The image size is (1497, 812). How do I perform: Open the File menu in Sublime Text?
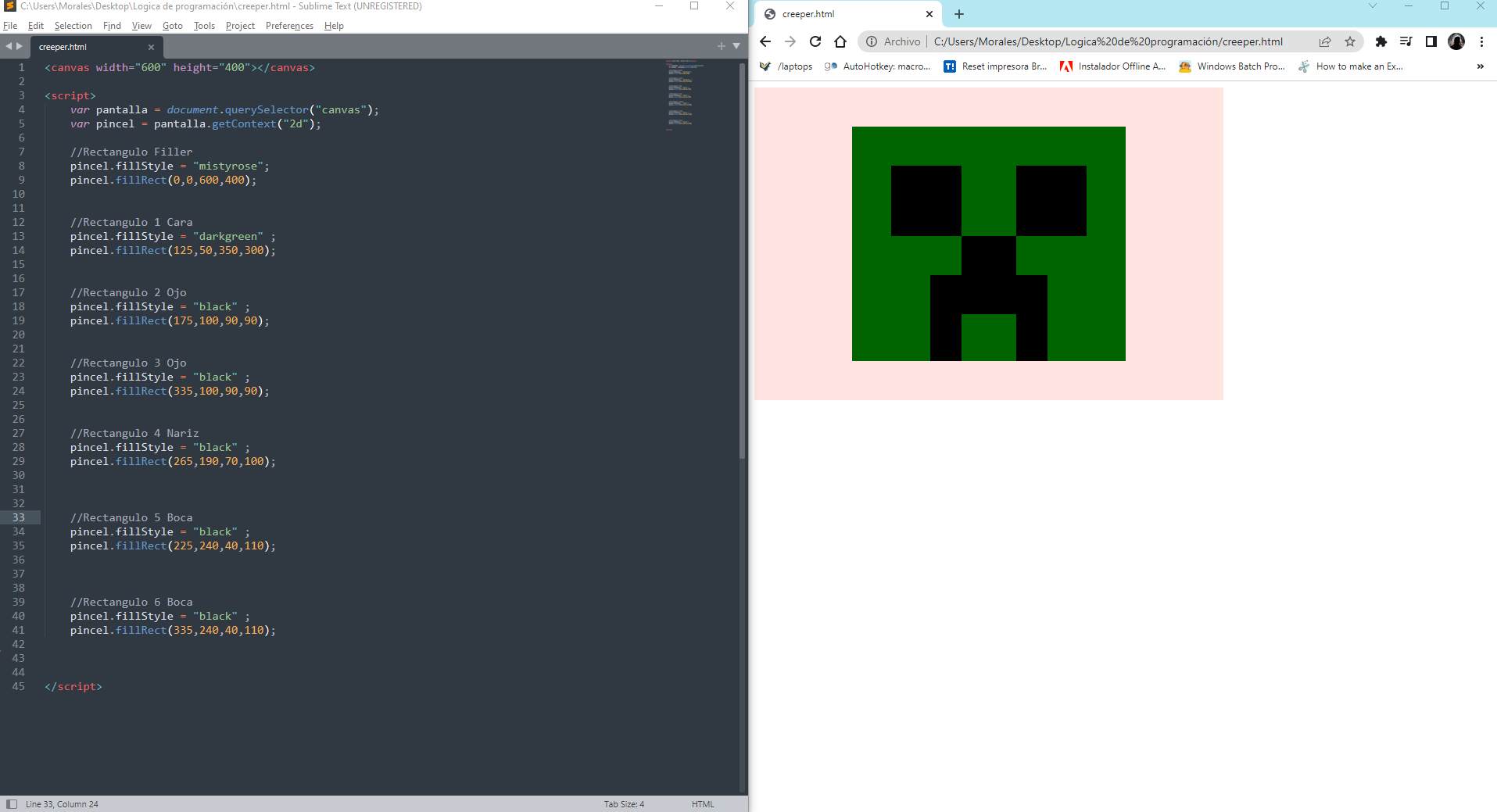pos(10,26)
